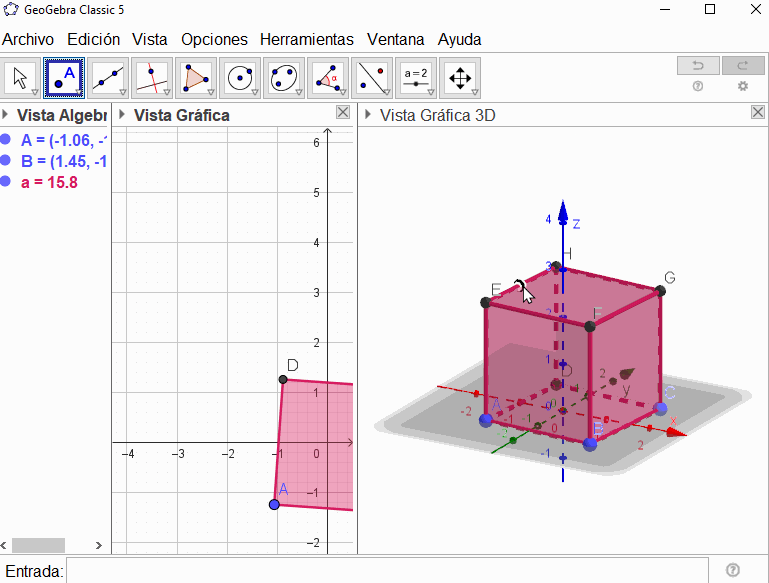Select vertex E of the 3D cube
Screen dimensions: 769x583
click(486, 303)
